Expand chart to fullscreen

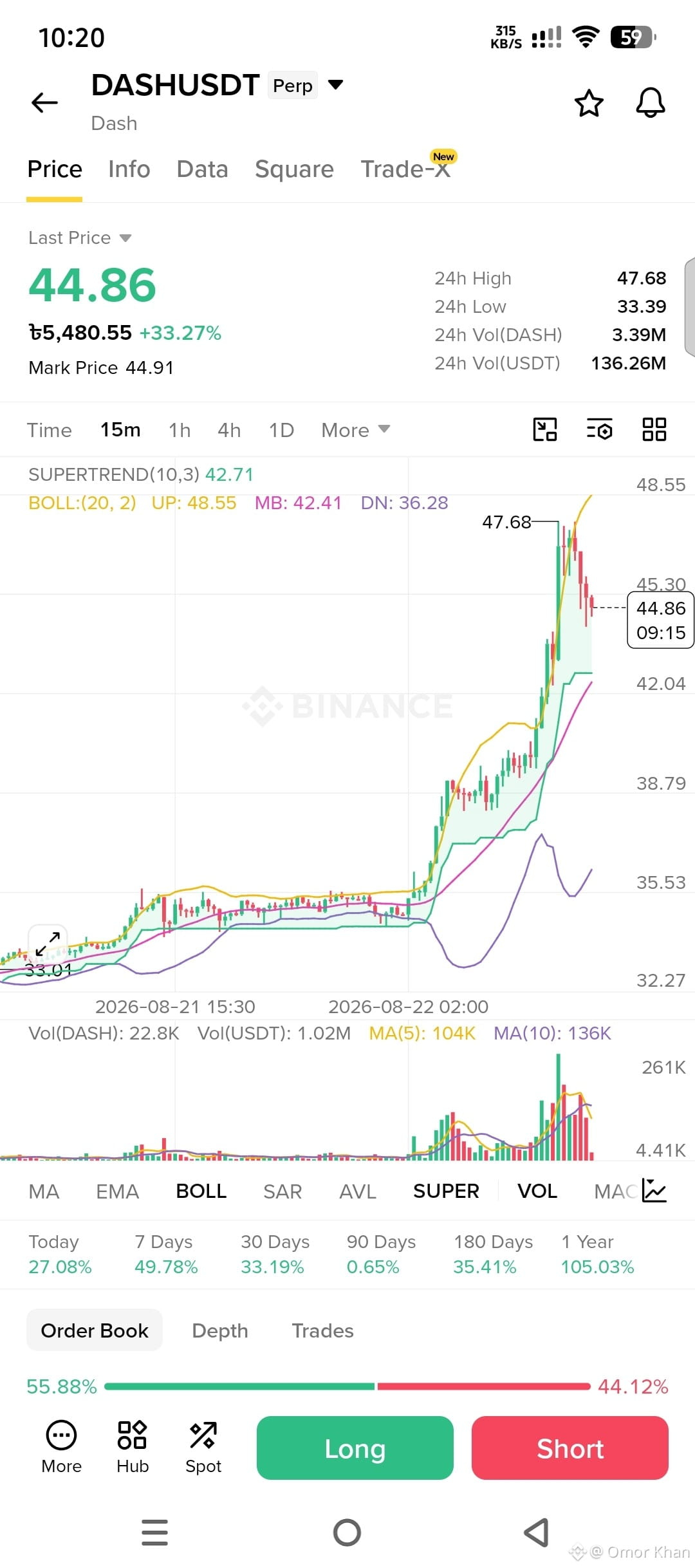[x=48, y=944]
